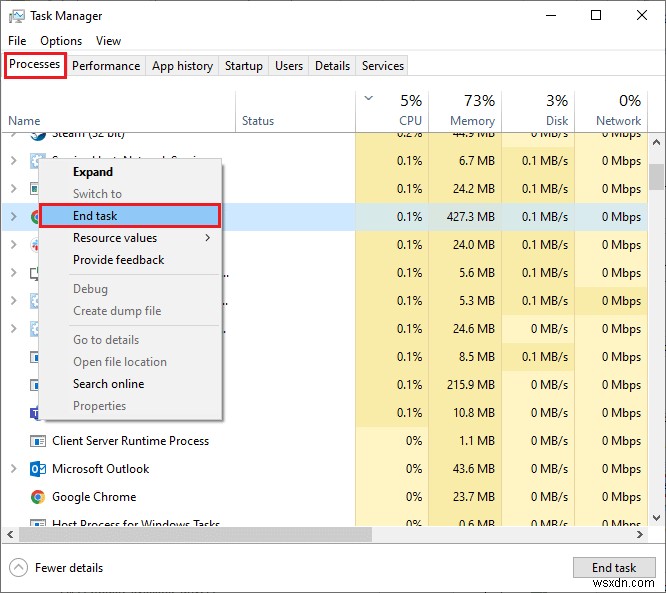Expand the process row using 6.7 MB
Image resolution: width=666 pixels, height=593 pixels.
(14, 161)
